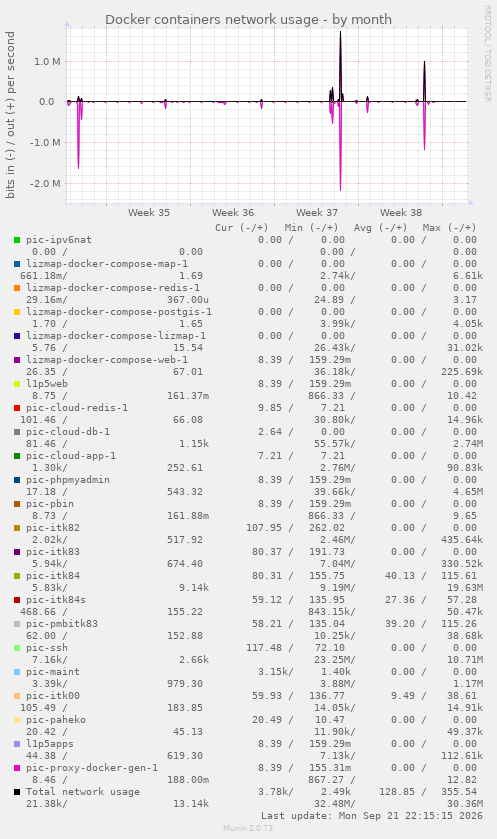Click the dark blue lizmap-docker-compose-lizmap-1 legend square

(17, 336)
